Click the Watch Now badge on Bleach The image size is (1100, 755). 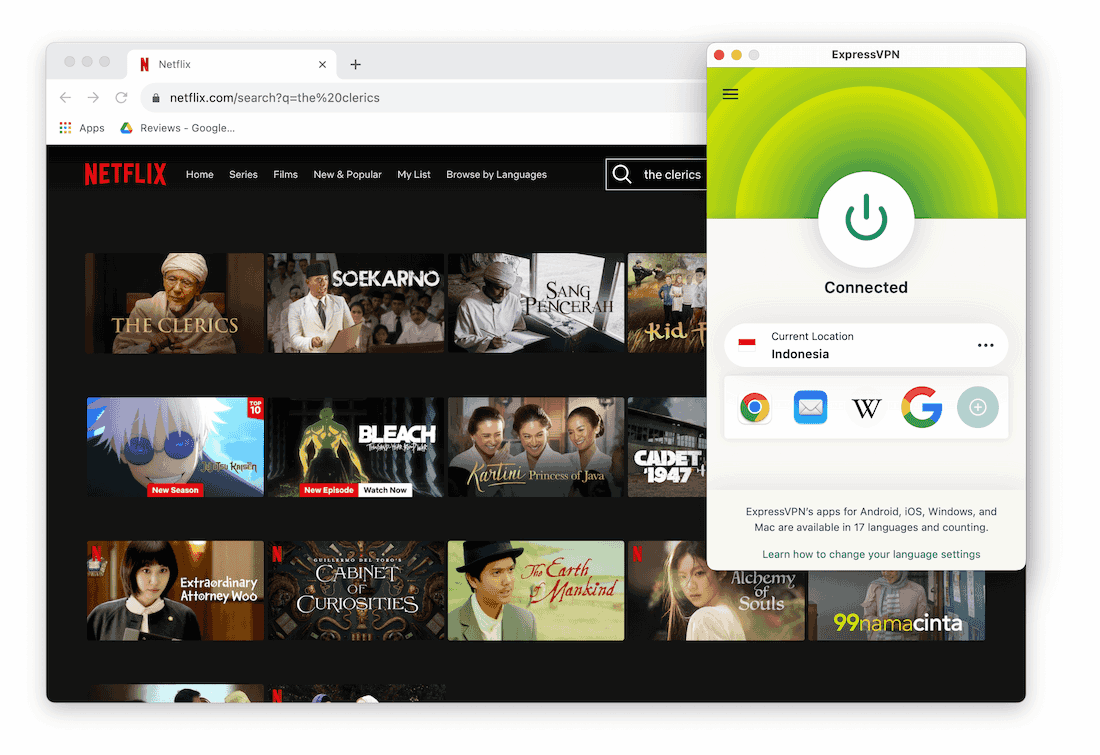384,490
